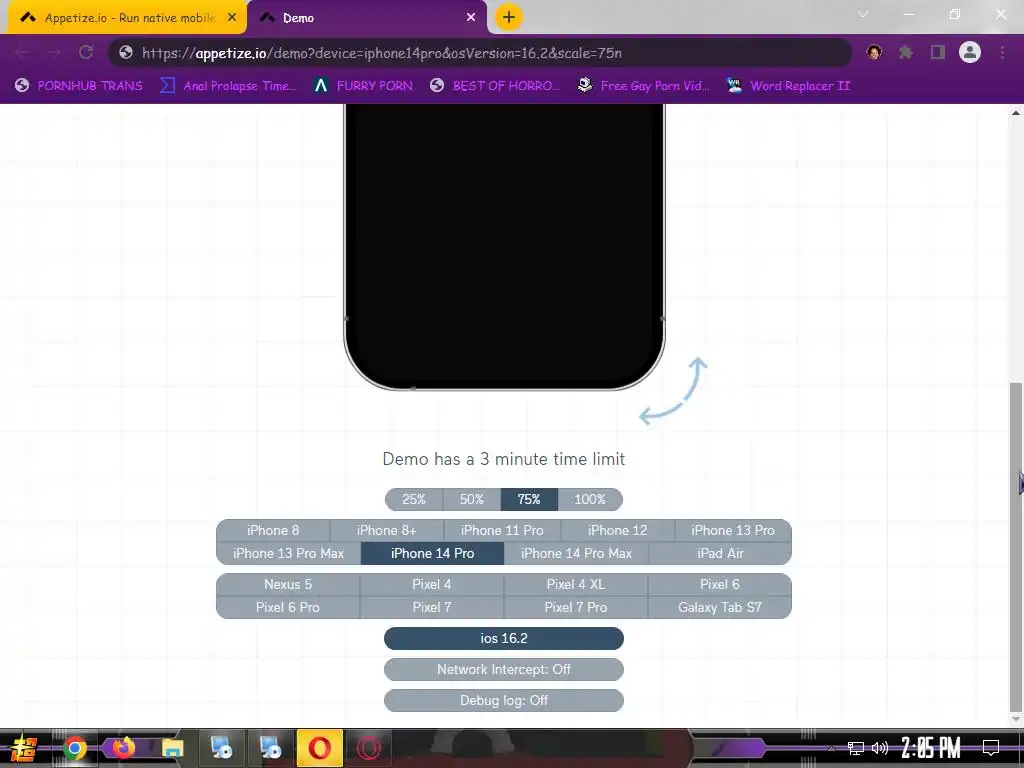
Task: Launch Firefox from the taskbar
Action: 123,748
